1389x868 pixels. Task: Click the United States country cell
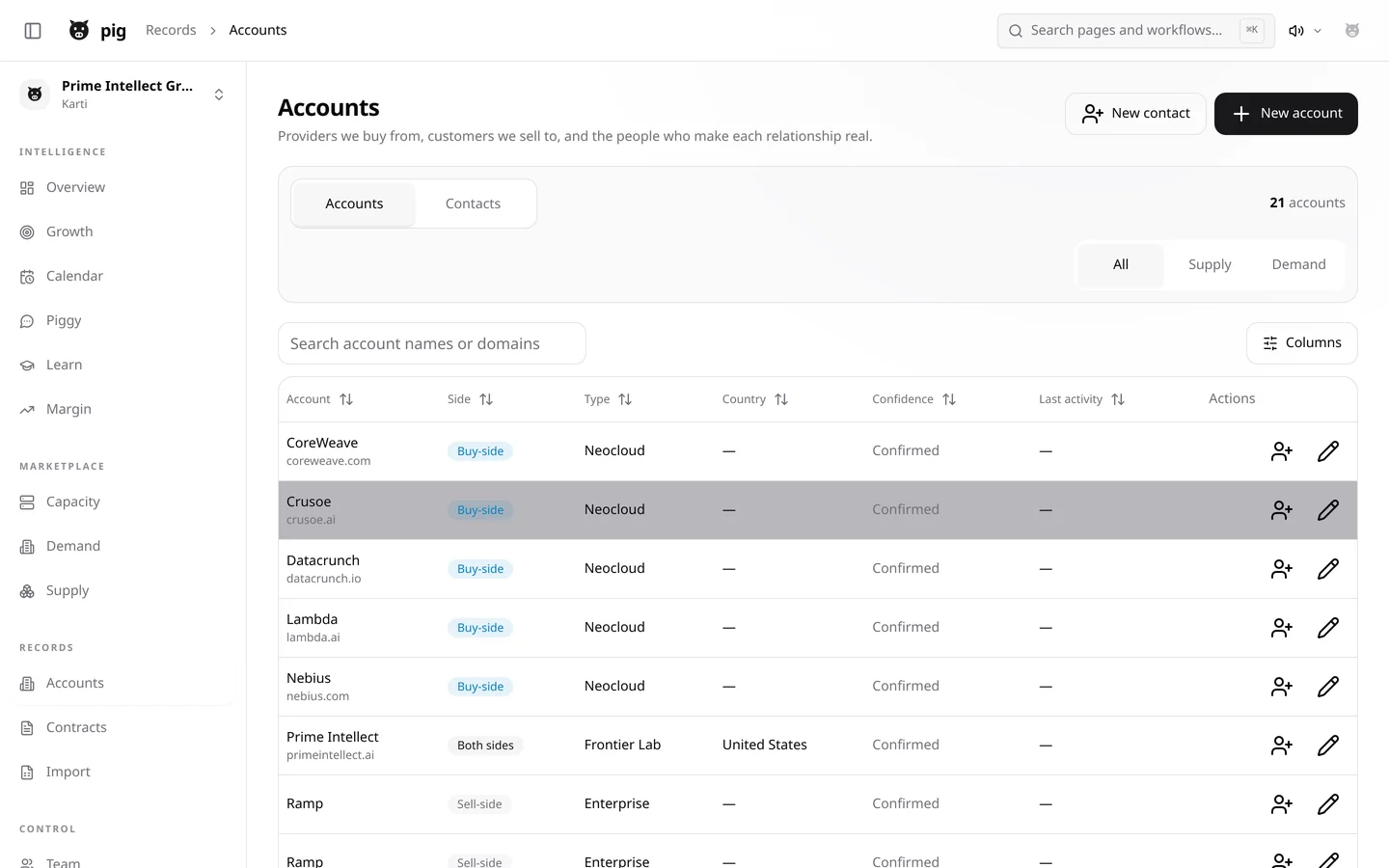[765, 745]
